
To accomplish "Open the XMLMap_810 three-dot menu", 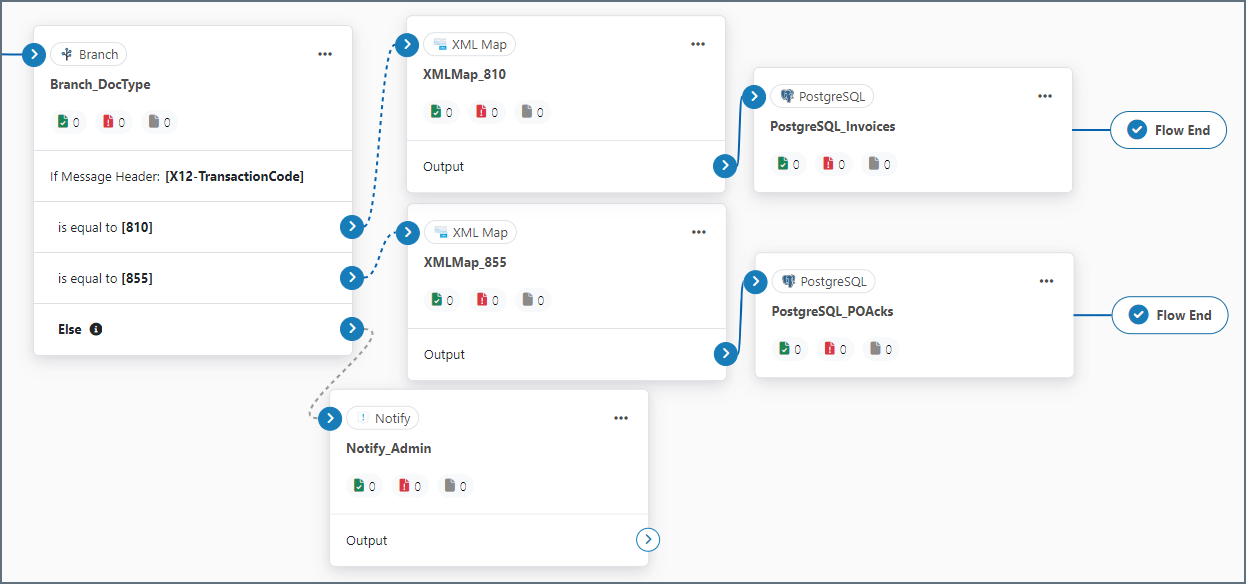I will pyautogui.click(x=698, y=44).
